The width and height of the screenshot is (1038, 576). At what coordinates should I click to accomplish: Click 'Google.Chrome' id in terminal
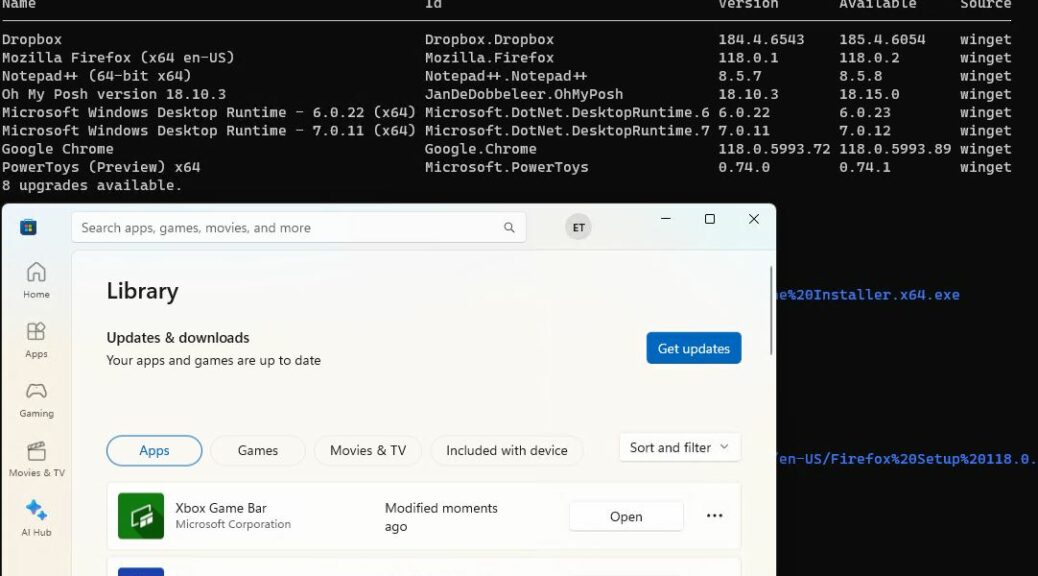tap(481, 149)
